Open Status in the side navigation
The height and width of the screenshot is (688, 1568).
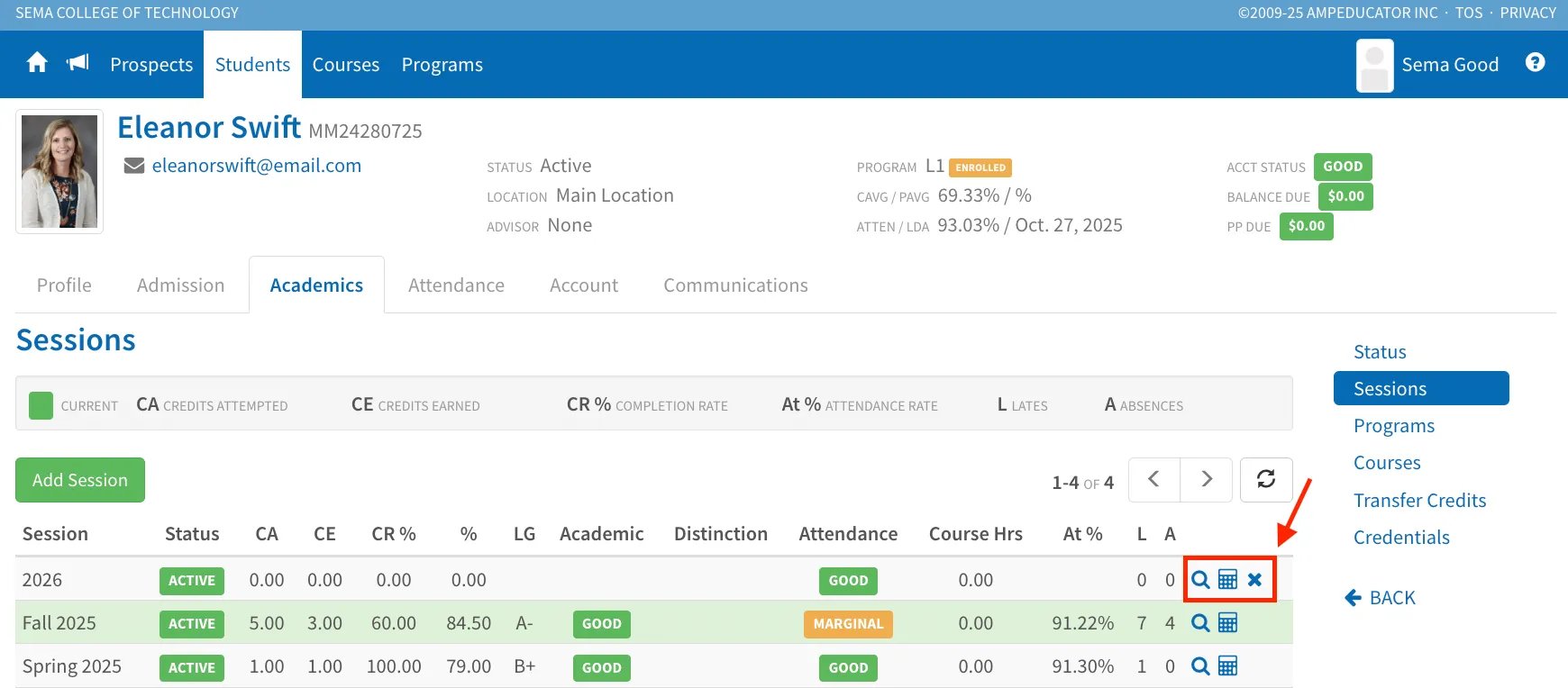click(1380, 352)
